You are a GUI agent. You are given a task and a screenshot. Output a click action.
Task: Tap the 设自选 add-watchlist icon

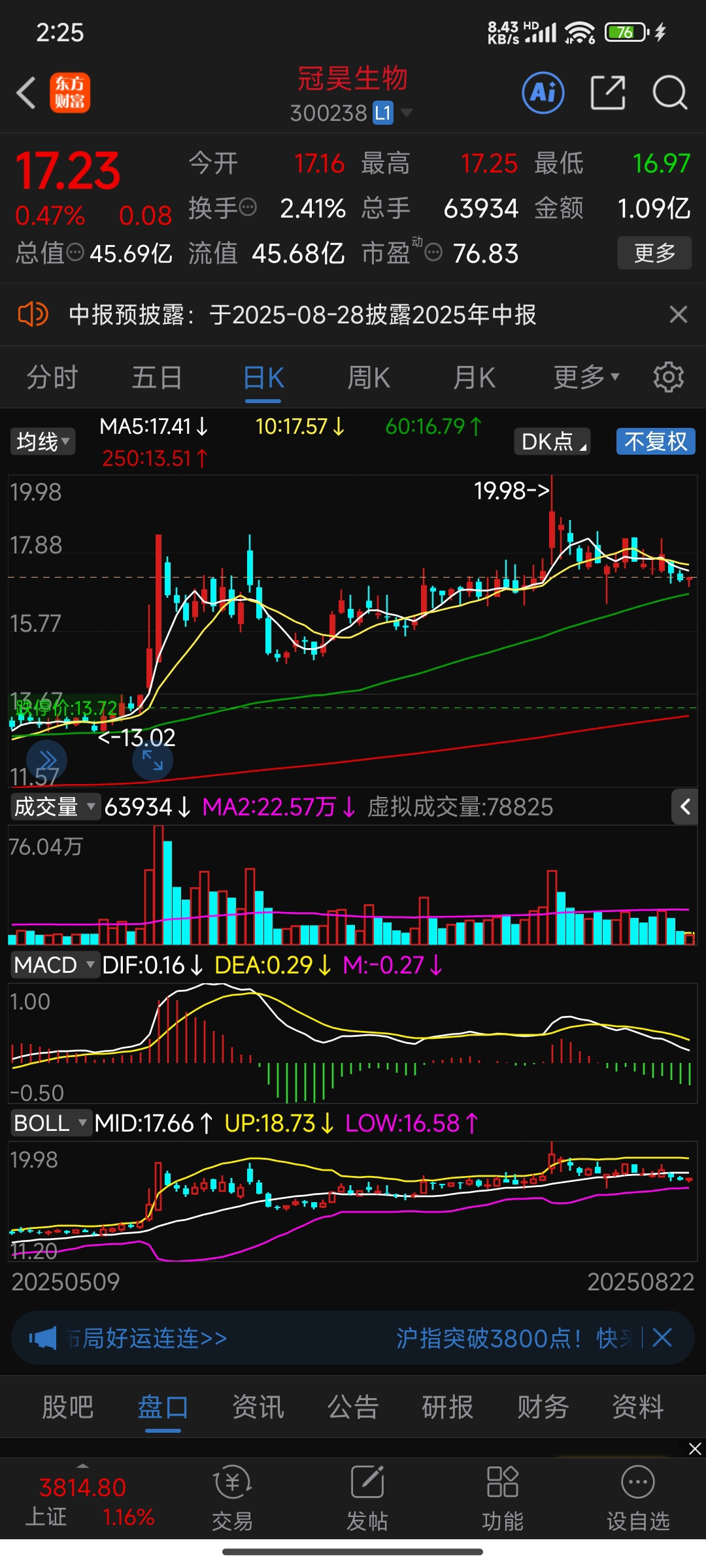(x=638, y=1498)
